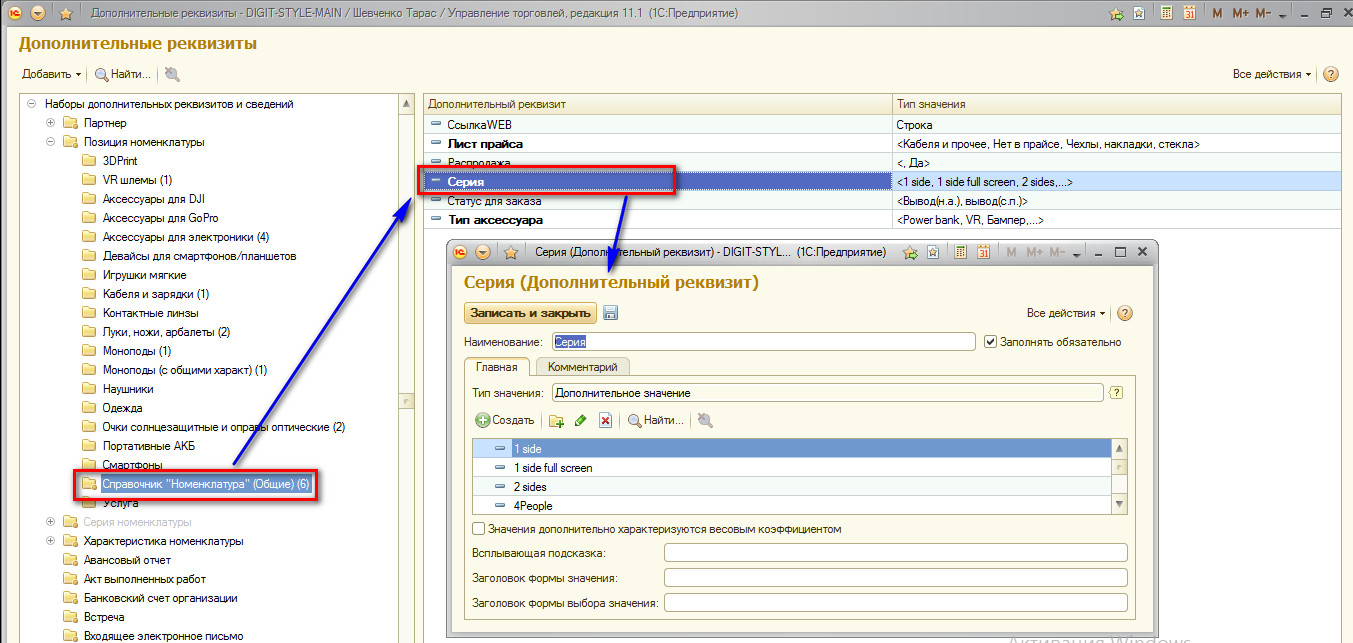Uncheck the Заполнять обязательно checkbox
The width and height of the screenshot is (1353, 643).
pyautogui.click(x=990, y=342)
